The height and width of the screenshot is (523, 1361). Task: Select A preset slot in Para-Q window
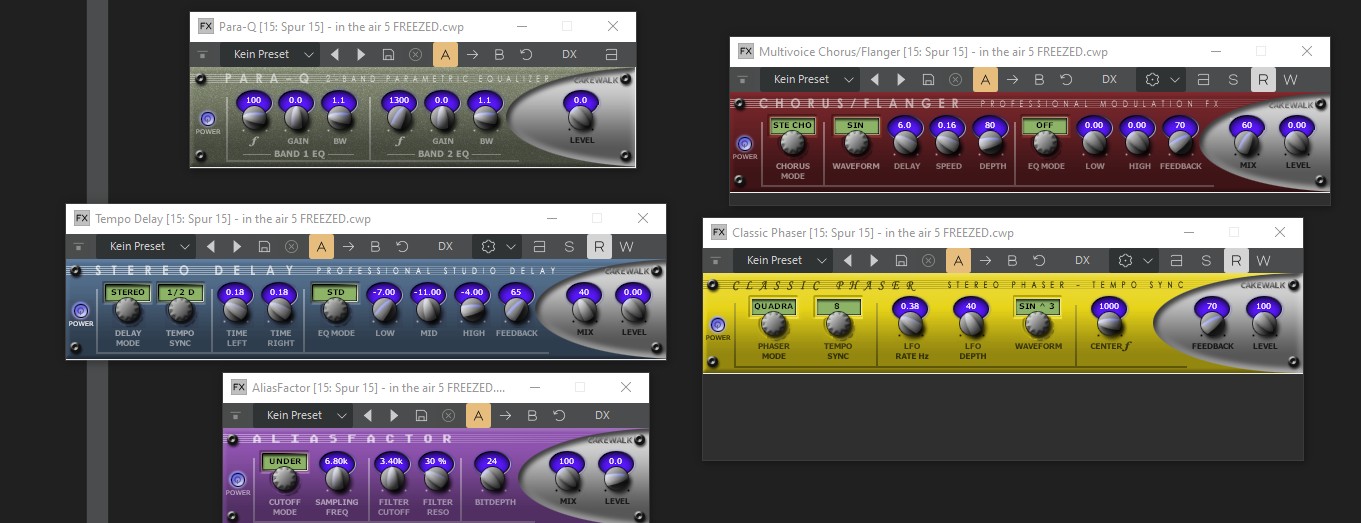(x=445, y=54)
